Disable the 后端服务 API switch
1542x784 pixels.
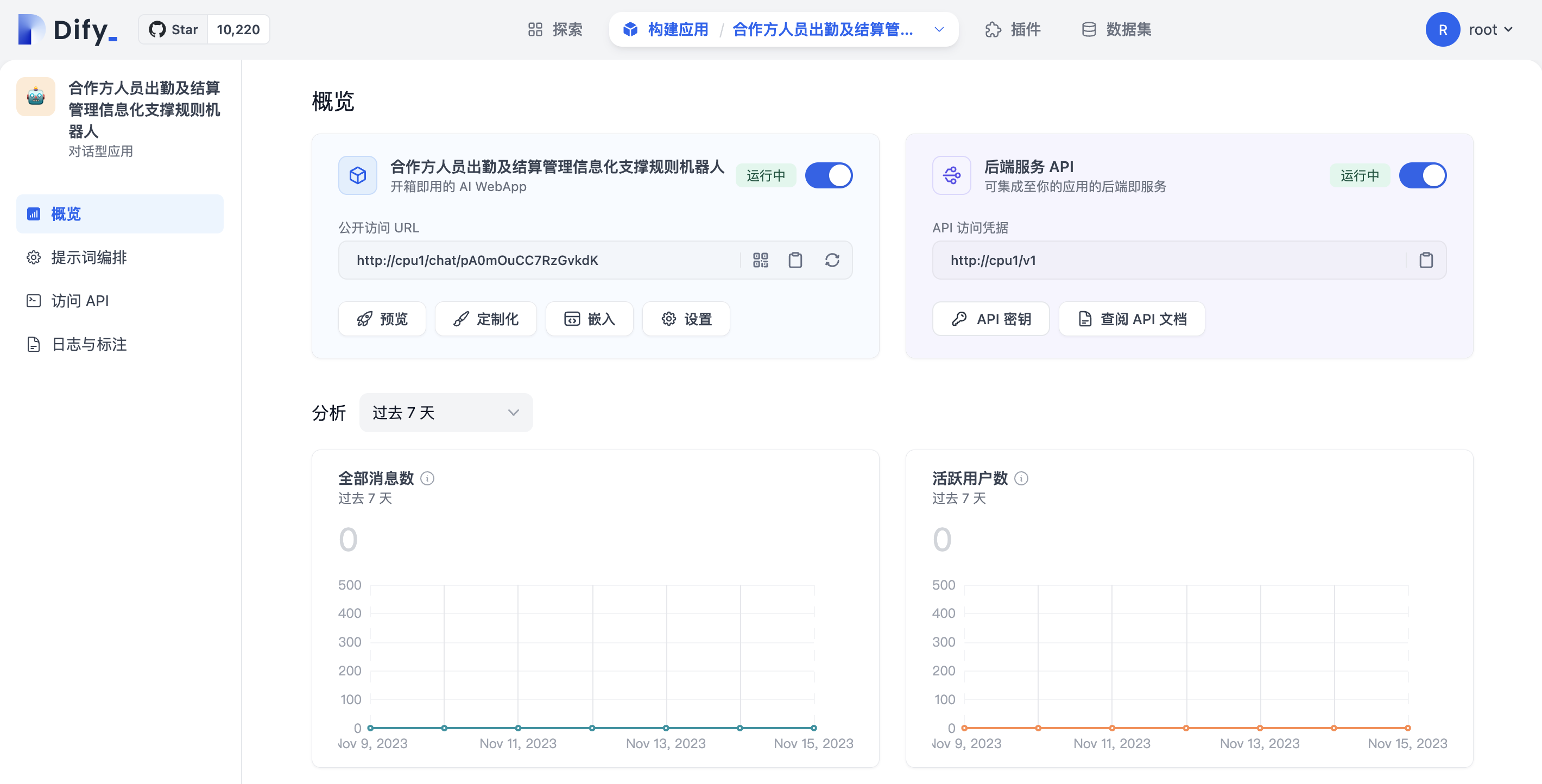[1423, 175]
